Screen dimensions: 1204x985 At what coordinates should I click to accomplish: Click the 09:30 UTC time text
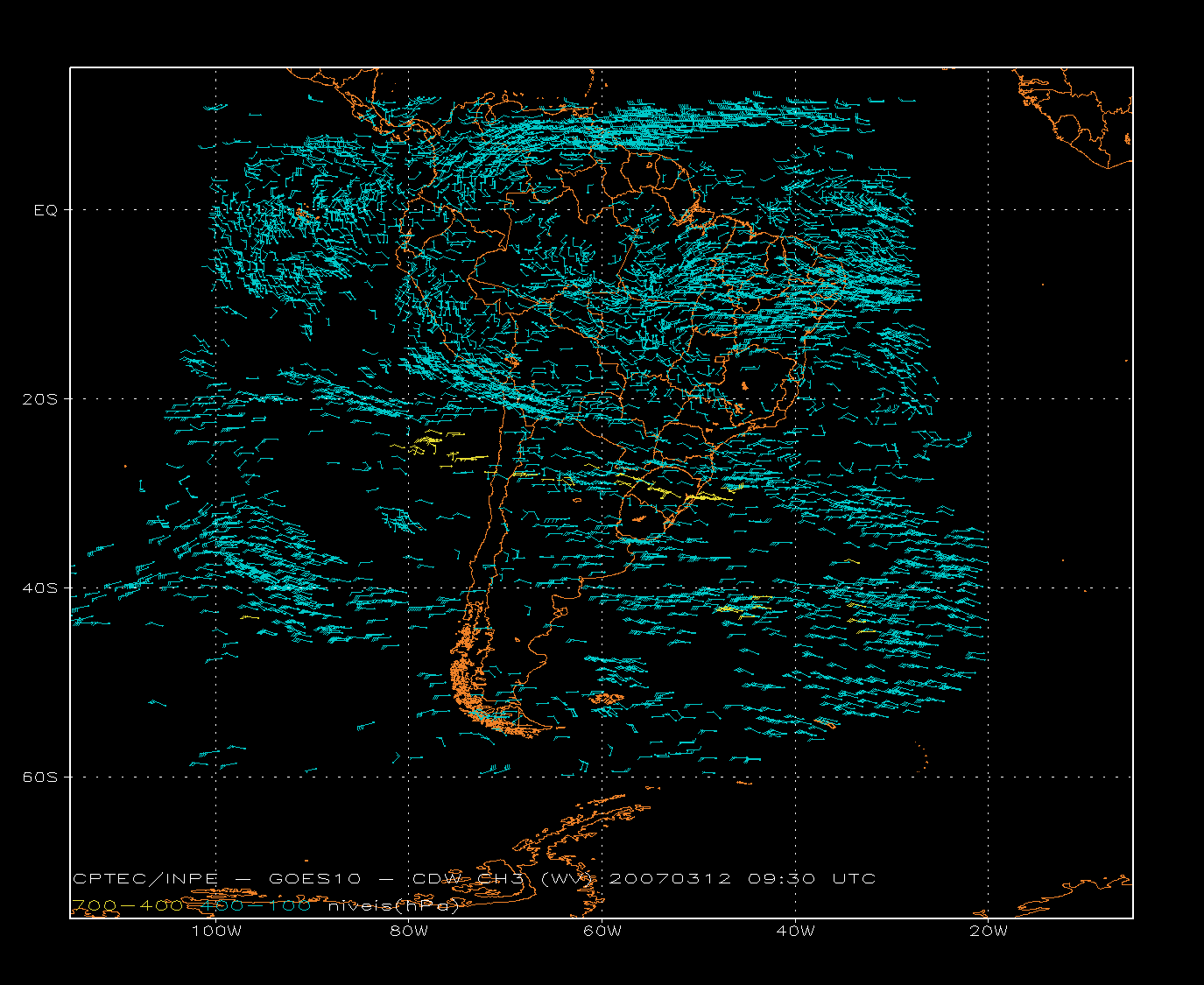813,878
